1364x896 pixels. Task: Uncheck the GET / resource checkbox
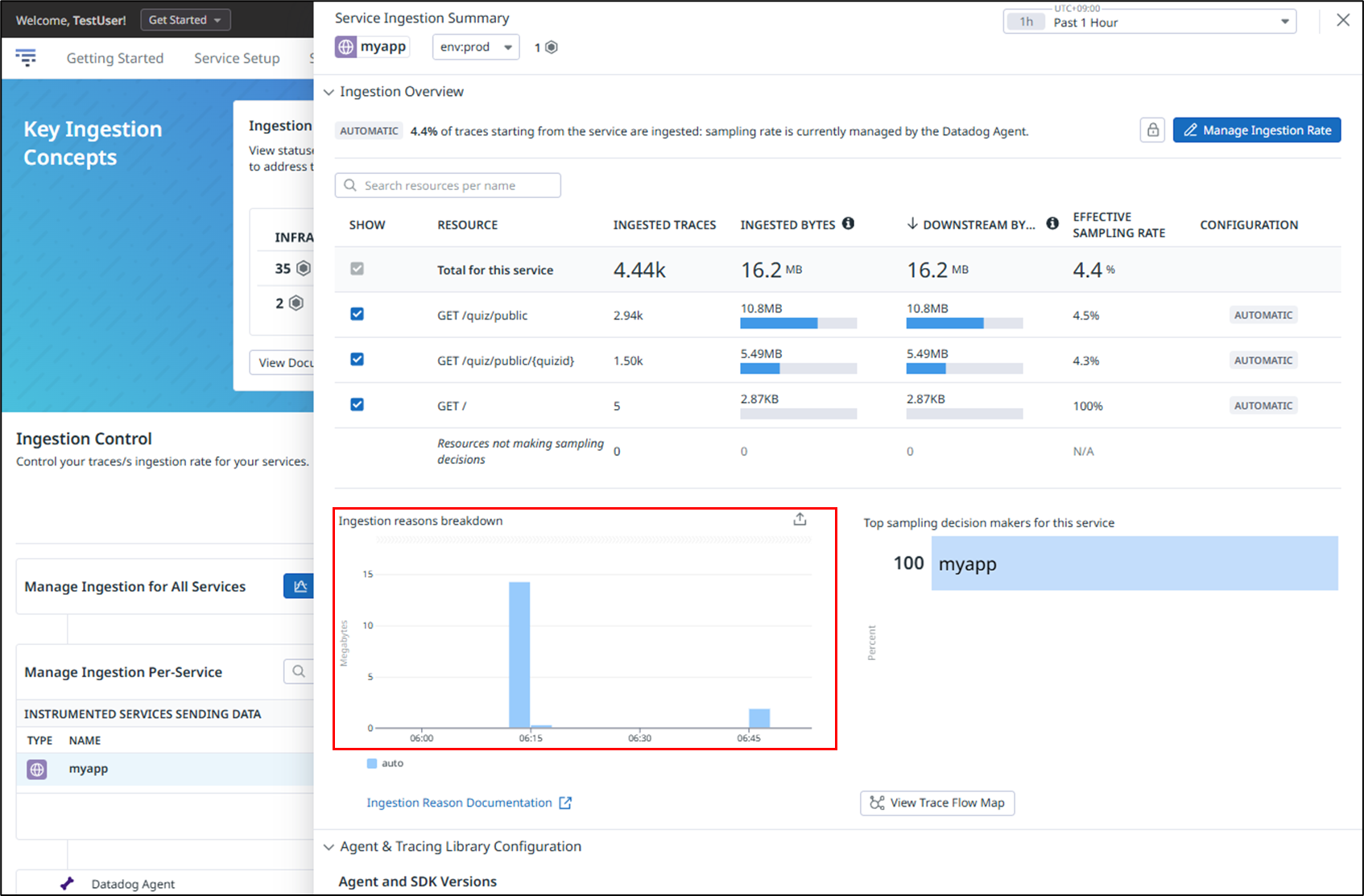coord(357,404)
